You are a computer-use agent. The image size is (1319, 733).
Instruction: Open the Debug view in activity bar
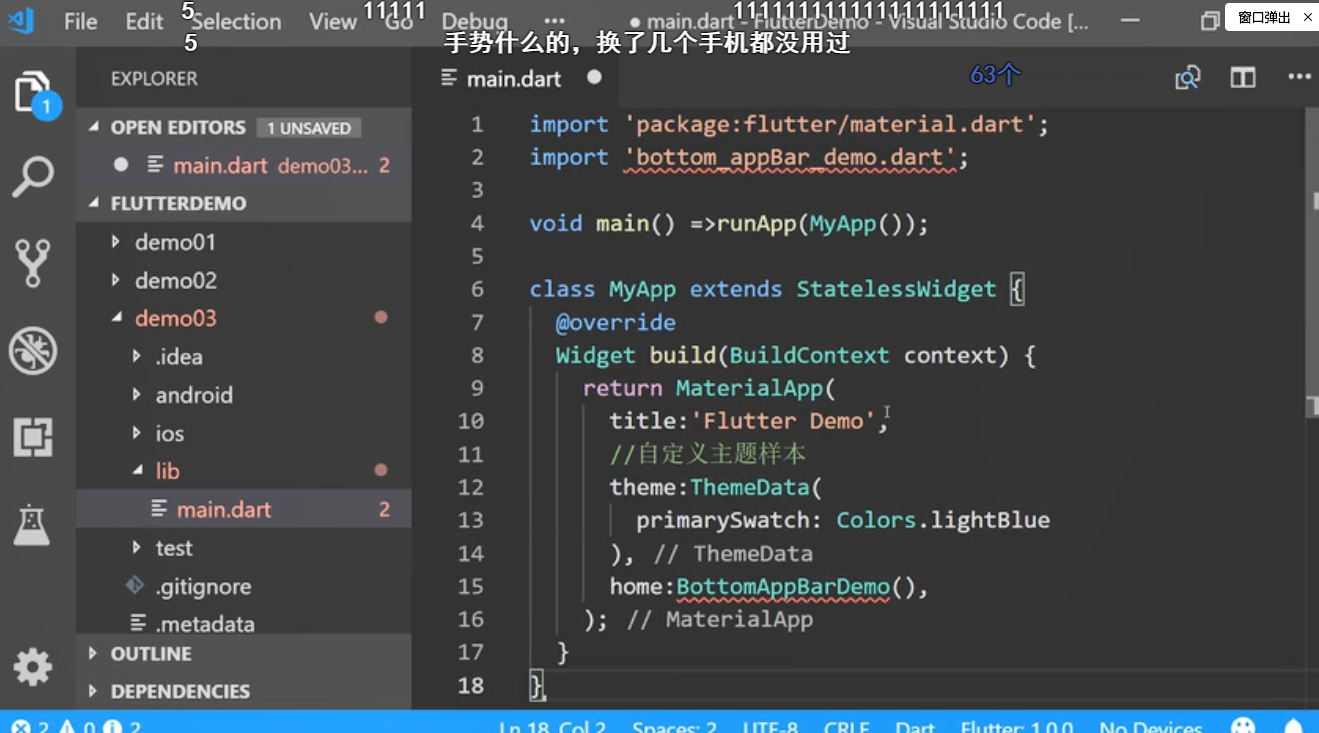coord(33,351)
